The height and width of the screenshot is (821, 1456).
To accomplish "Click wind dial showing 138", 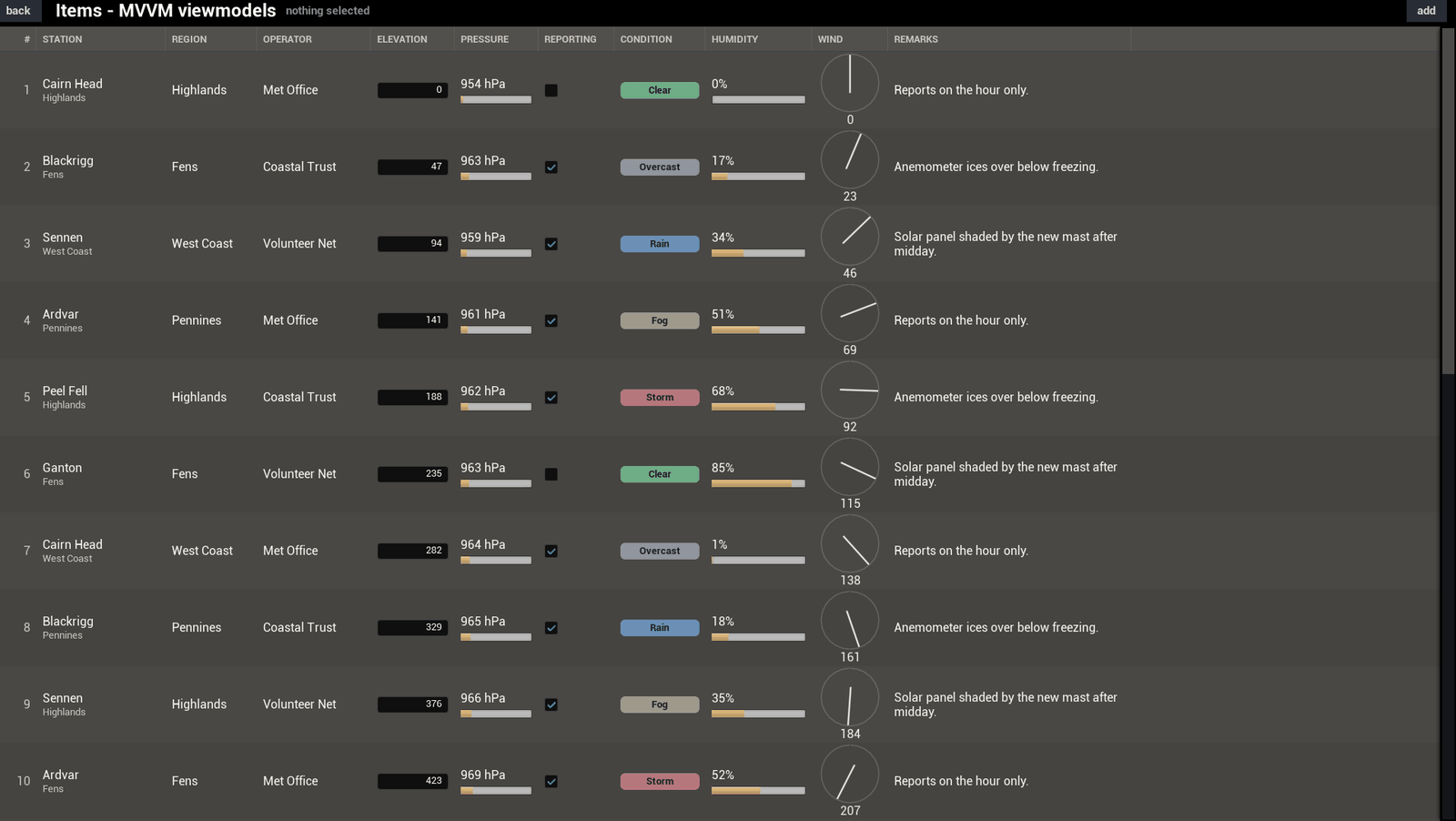I will tap(850, 543).
